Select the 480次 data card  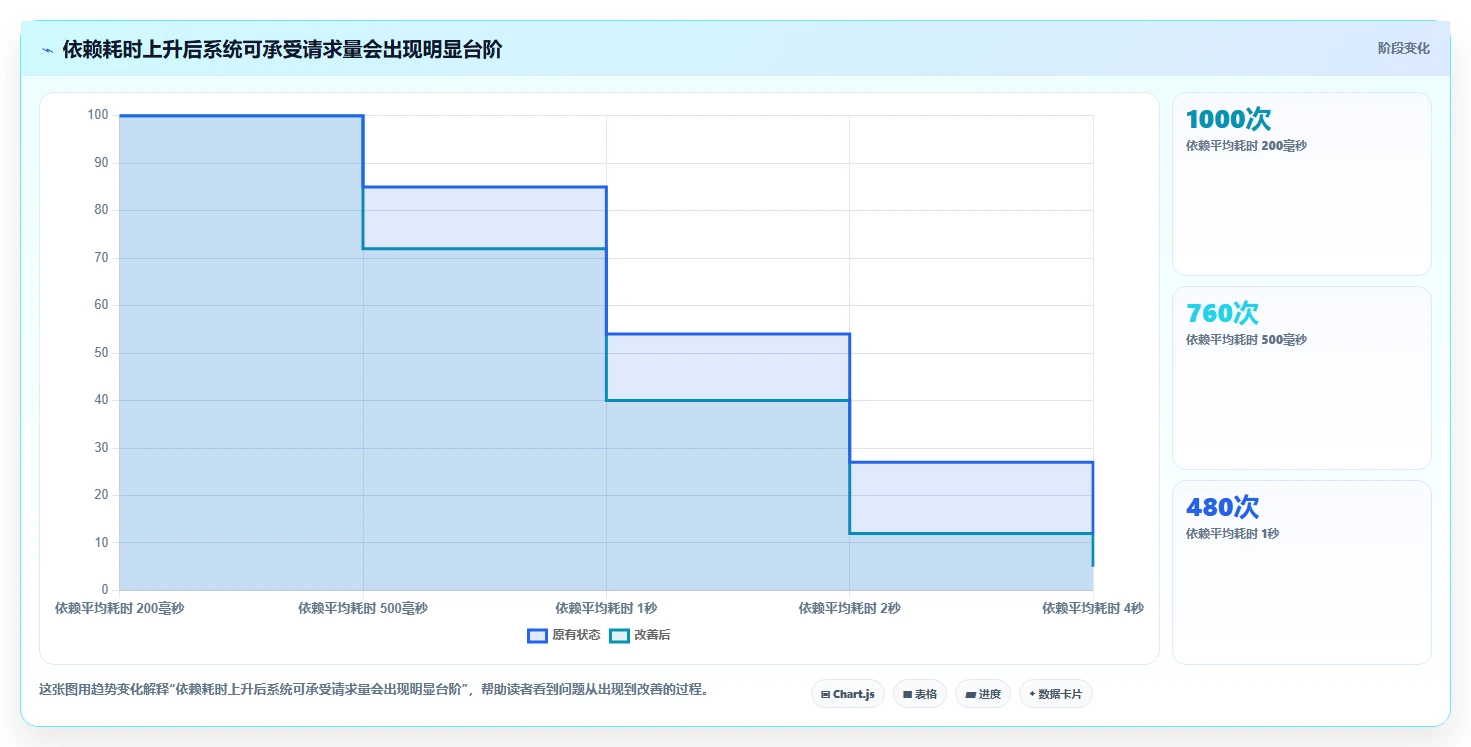1301,572
